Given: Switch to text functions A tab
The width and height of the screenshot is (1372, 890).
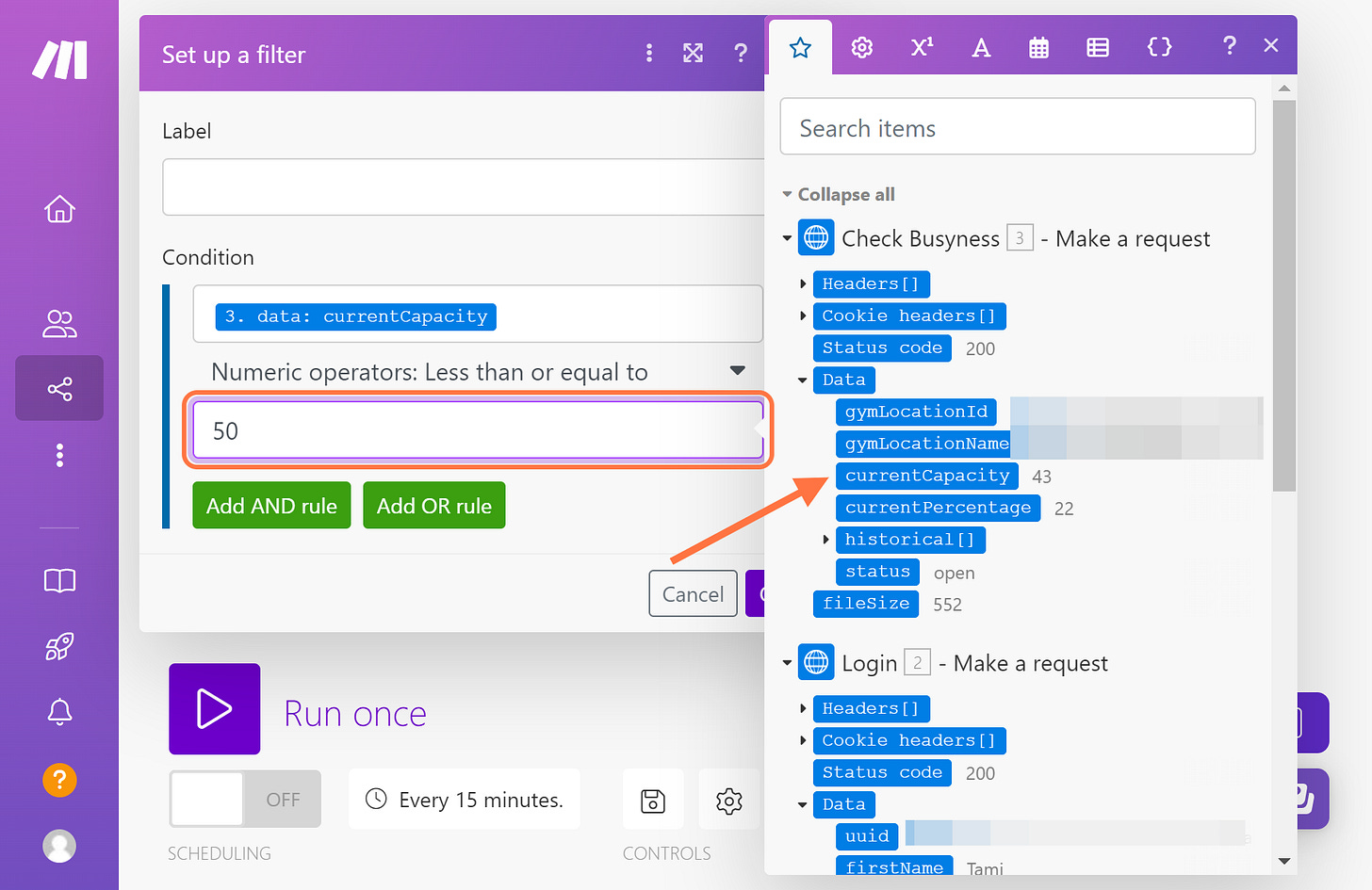Looking at the screenshot, I should [x=981, y=47].
